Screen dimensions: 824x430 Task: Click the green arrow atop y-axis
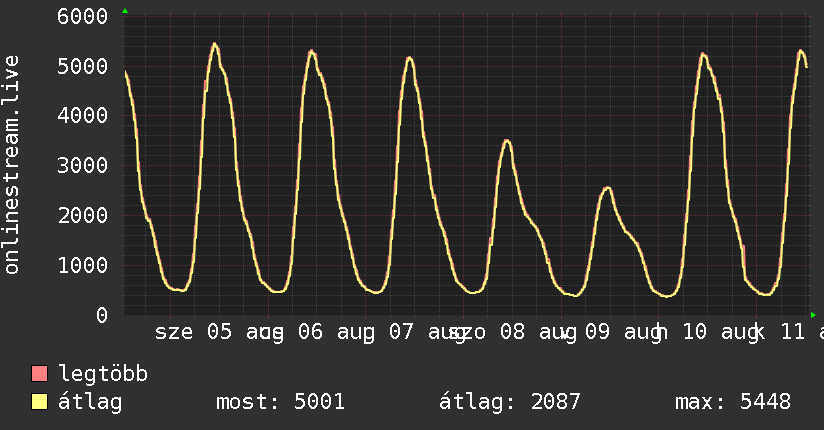point(125,11)
